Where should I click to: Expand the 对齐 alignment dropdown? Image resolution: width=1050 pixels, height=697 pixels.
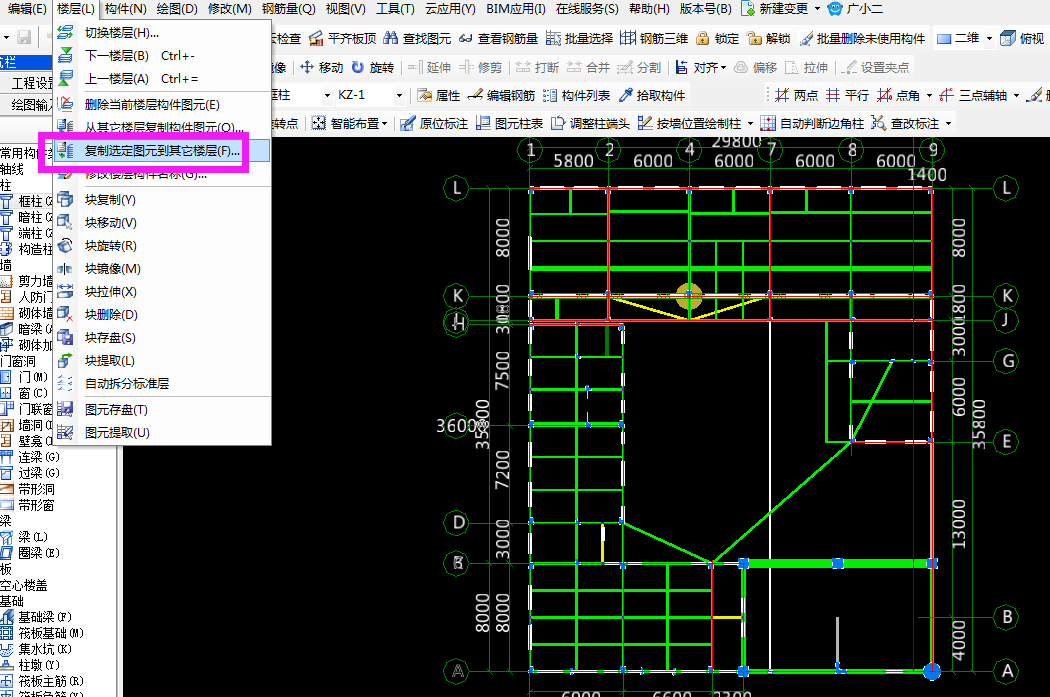click(x=723, y=68)
